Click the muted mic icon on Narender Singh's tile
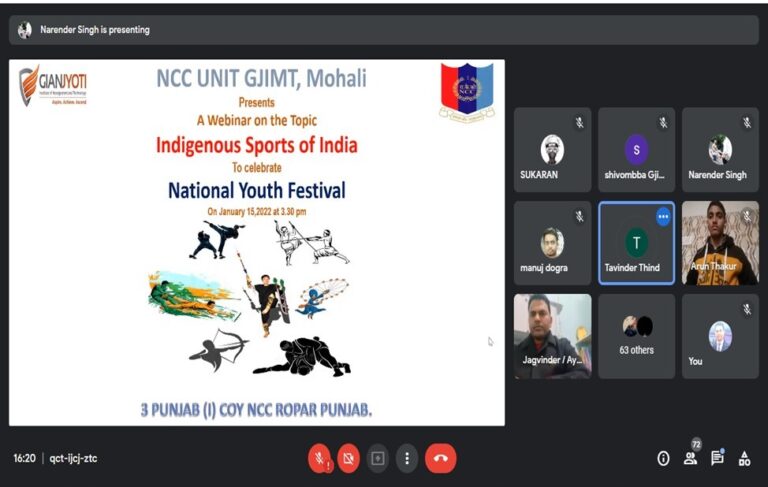Viewport: 768px width, 487px height. click(x=747, y=122)
